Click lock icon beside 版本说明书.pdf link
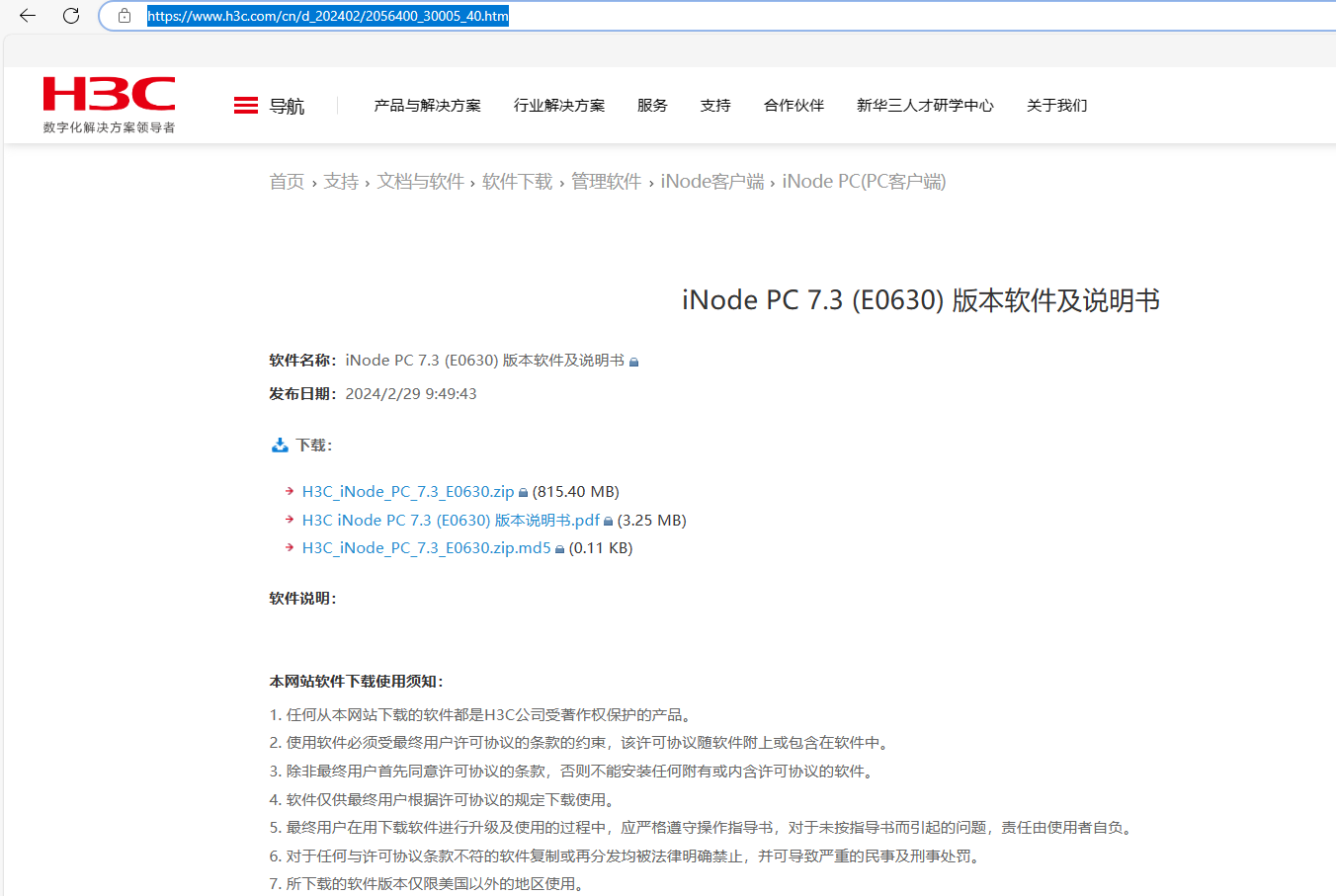 (x=609, y=522)
